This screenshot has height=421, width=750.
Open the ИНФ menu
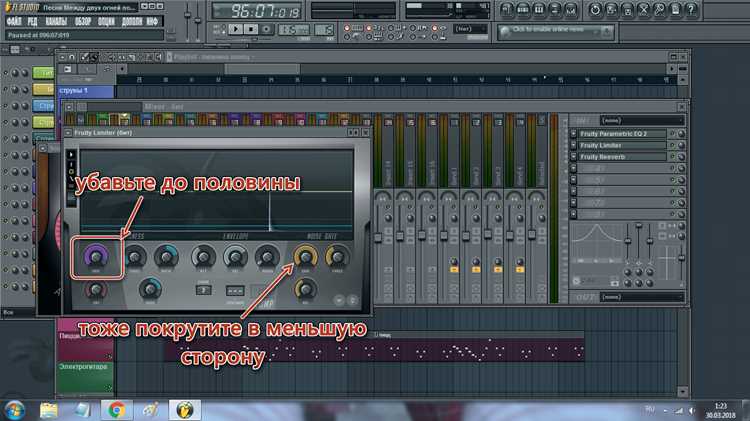152,22
